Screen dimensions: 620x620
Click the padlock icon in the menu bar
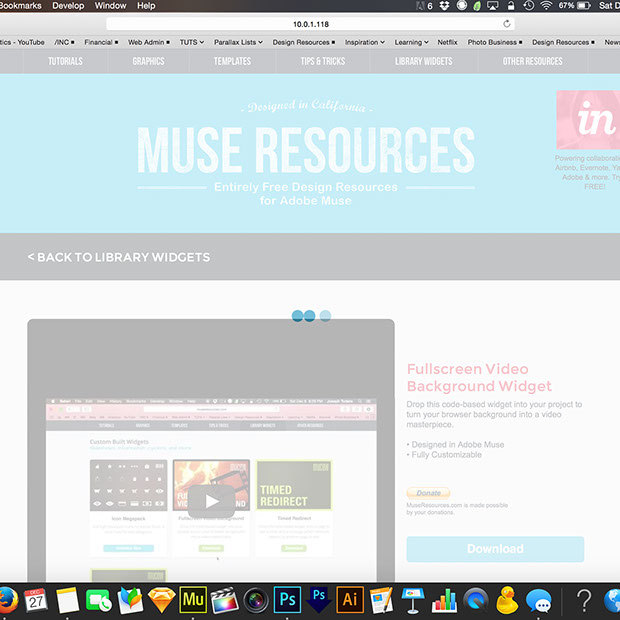(511, 6)
